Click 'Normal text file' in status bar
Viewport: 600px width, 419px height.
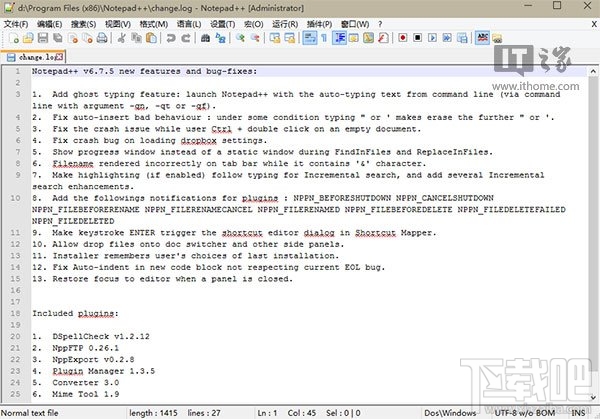point(29,413)
